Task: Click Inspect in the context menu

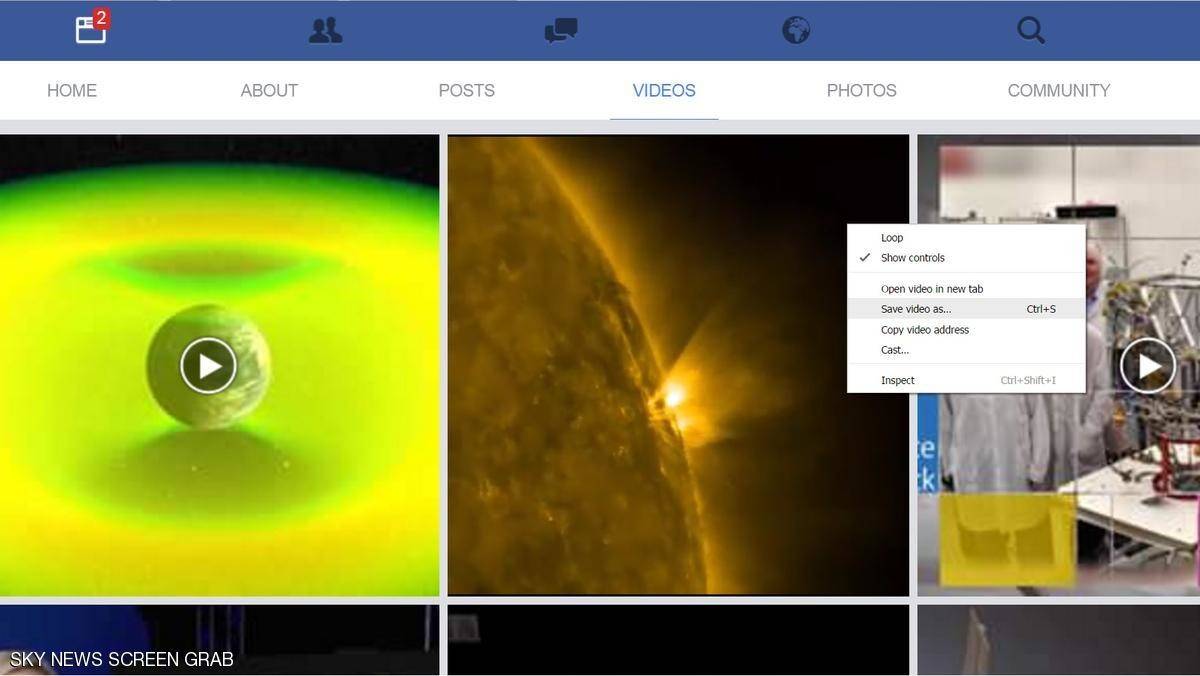Action: coord(966,380)
